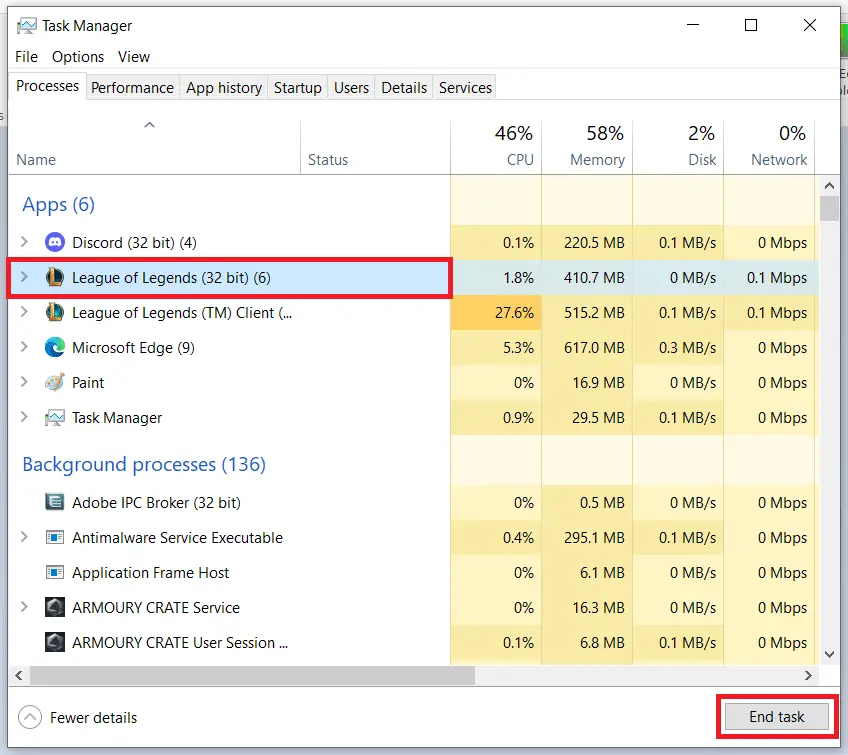Screen dimensions: 848x755
Task: Open the Options menu
Action: [78, 57]
